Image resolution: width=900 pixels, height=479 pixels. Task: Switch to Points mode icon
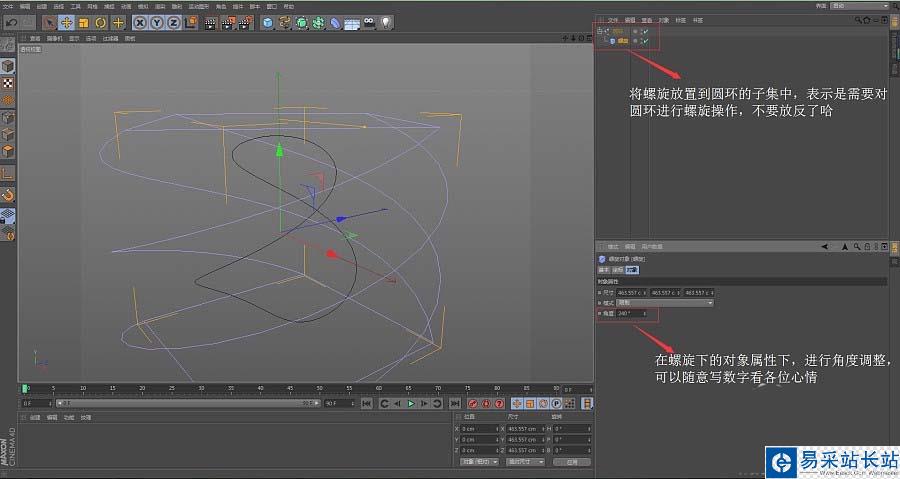click(7, 118)
